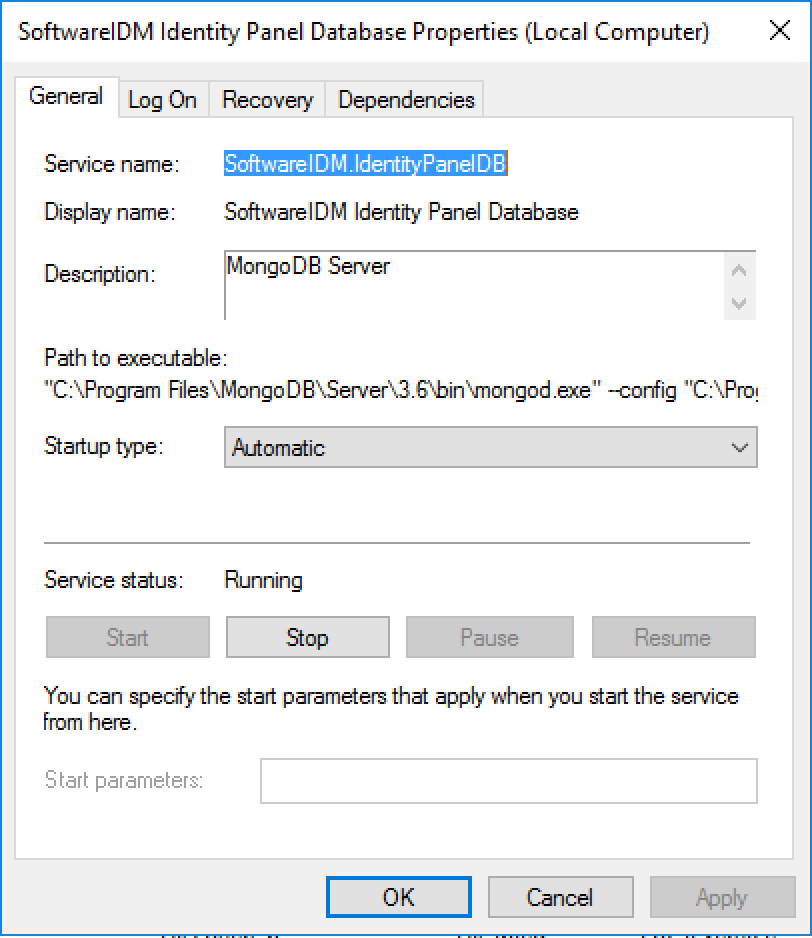The width and height of the screenshot is (812, 938).
Task: Click the Pause service button
Action: 489,638
